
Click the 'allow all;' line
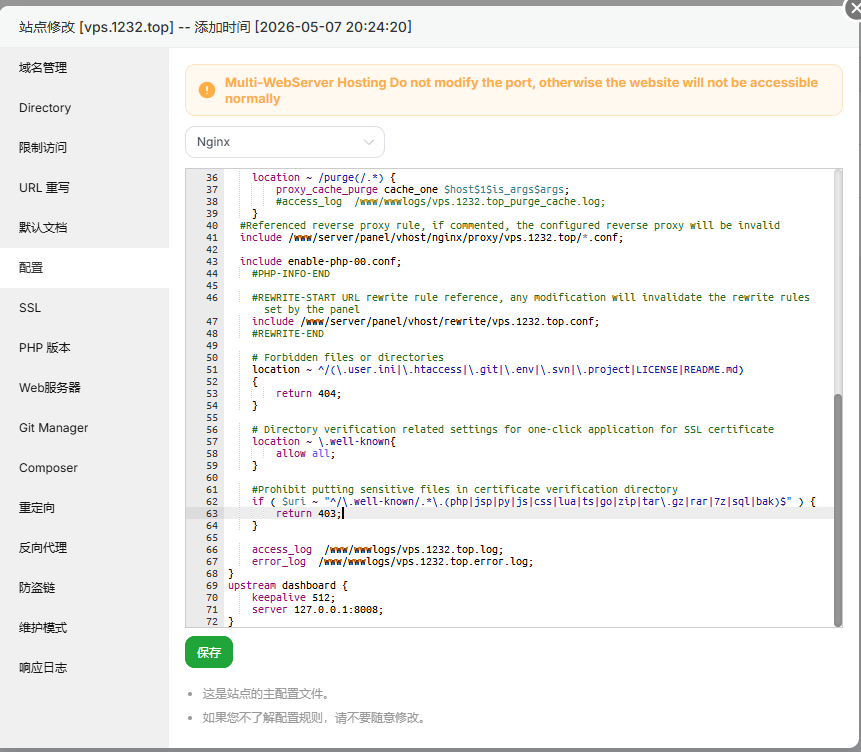tap(305, 454)
